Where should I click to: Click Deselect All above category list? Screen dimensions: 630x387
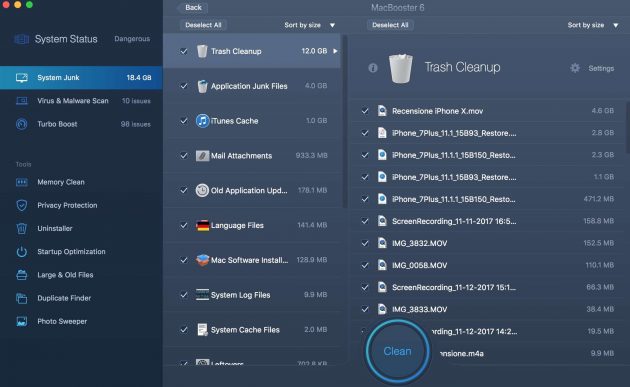[203, 25]
